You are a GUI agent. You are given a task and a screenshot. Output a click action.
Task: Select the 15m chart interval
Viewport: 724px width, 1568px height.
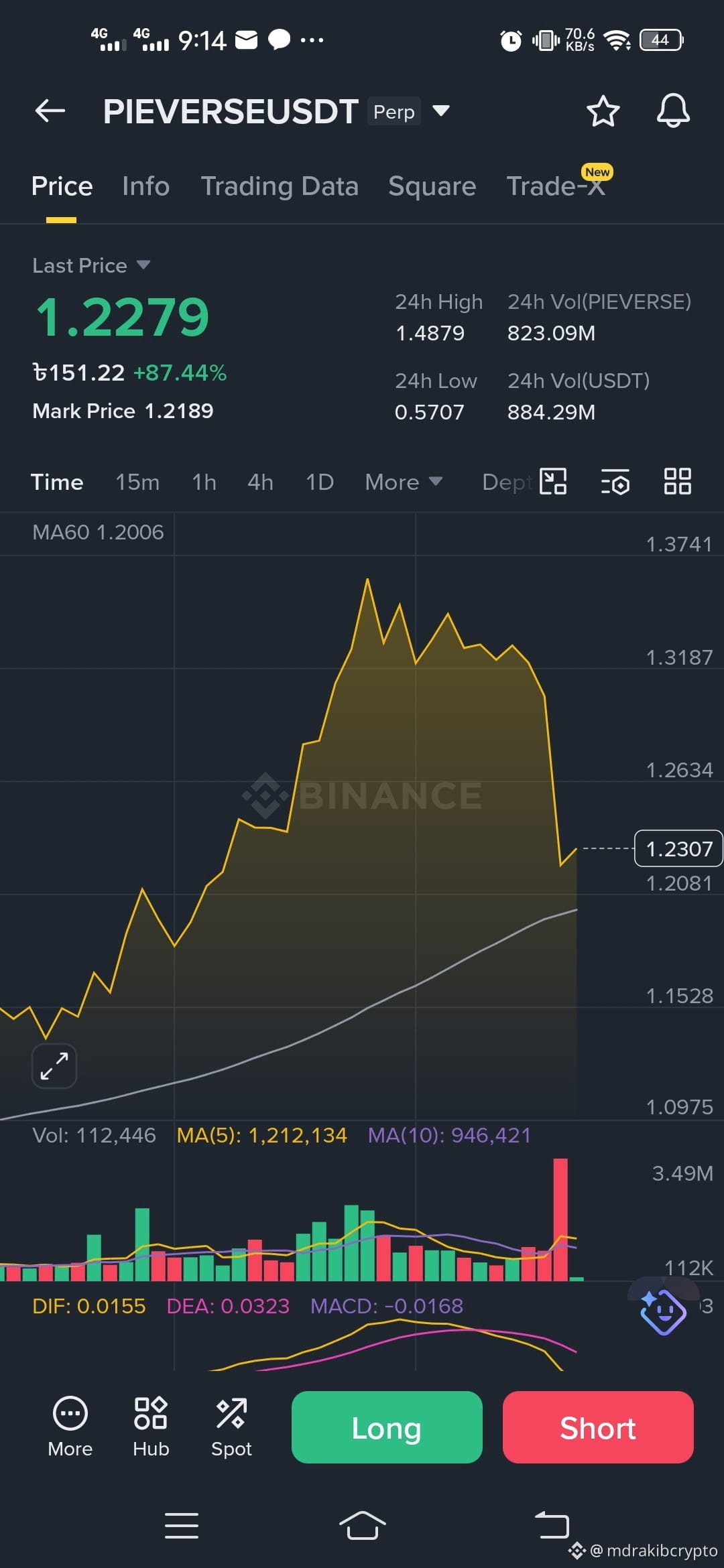(x=137, y=482)
